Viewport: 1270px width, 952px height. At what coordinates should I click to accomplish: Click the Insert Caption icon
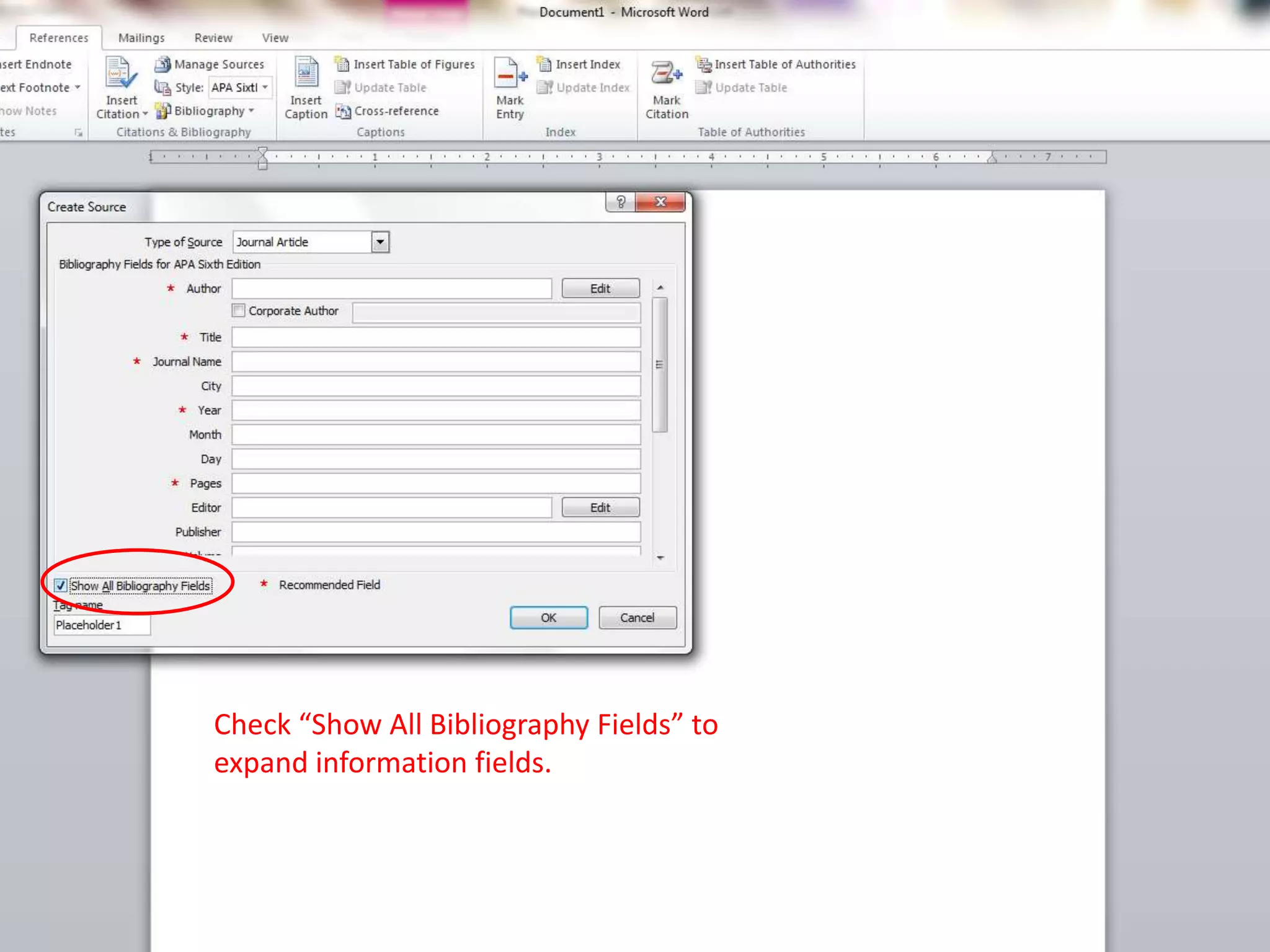pos(306,73)
